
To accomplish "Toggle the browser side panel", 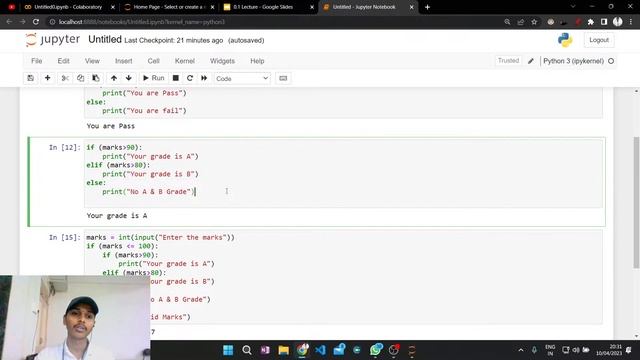I will [604, 22].
